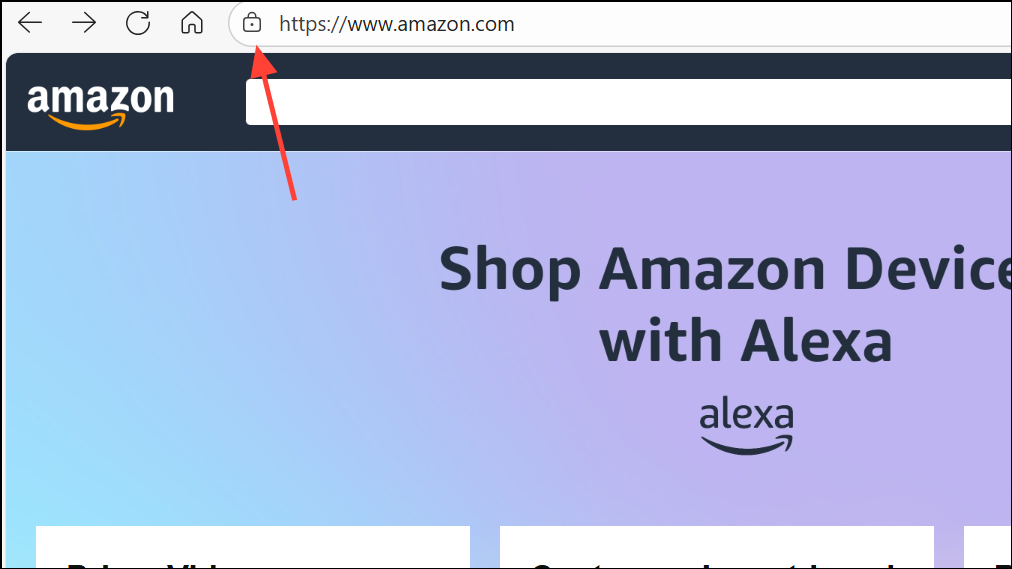Image resolution: width=1012 pixels, height=569 pixels.
Task: Open the browser home page icon
Action: click(192, 23)
